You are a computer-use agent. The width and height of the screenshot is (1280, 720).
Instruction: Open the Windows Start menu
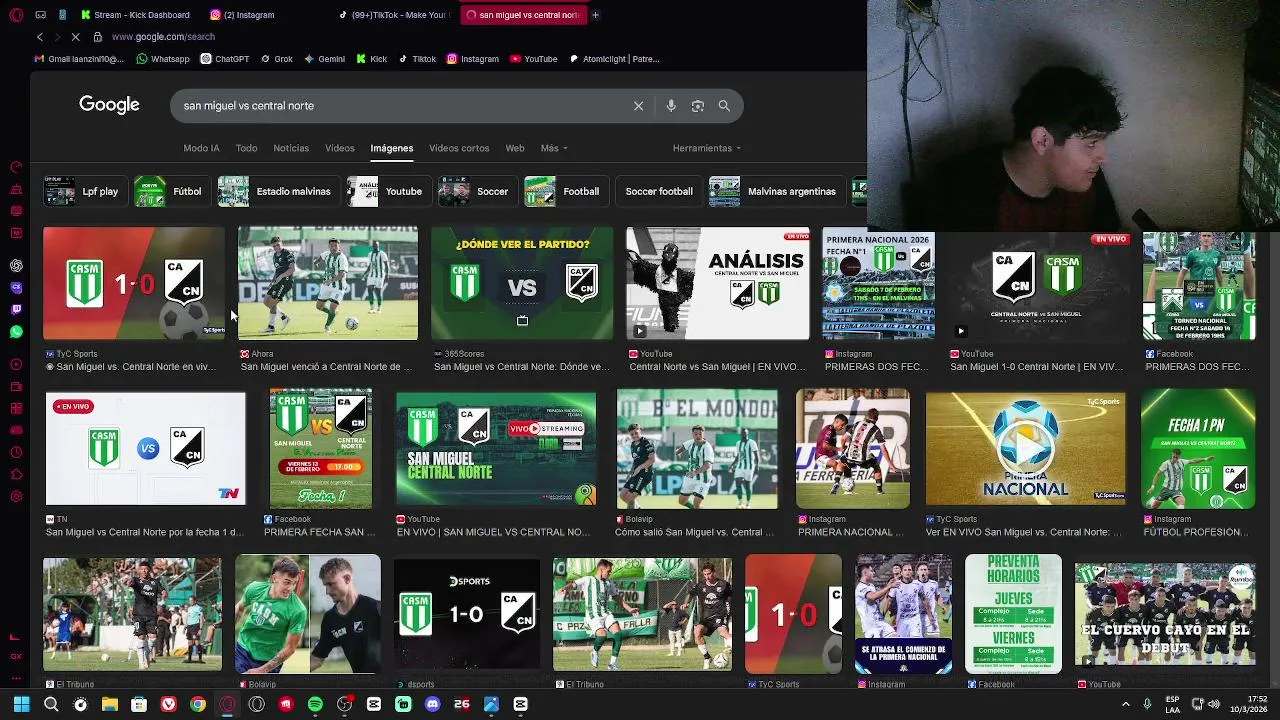(x=21, y=704)
